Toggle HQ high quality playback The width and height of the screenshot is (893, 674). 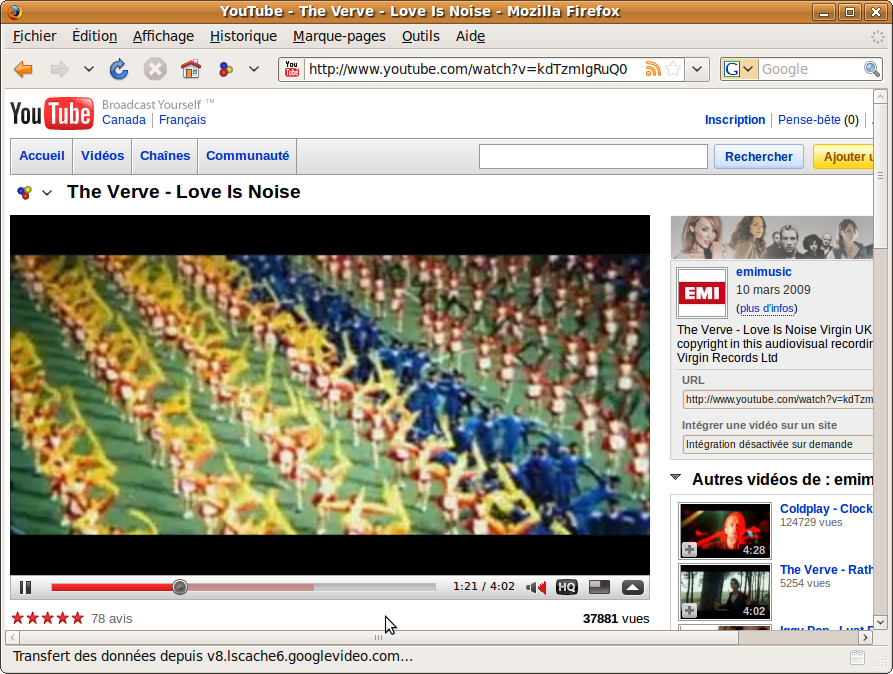click(x=567, y=587)
